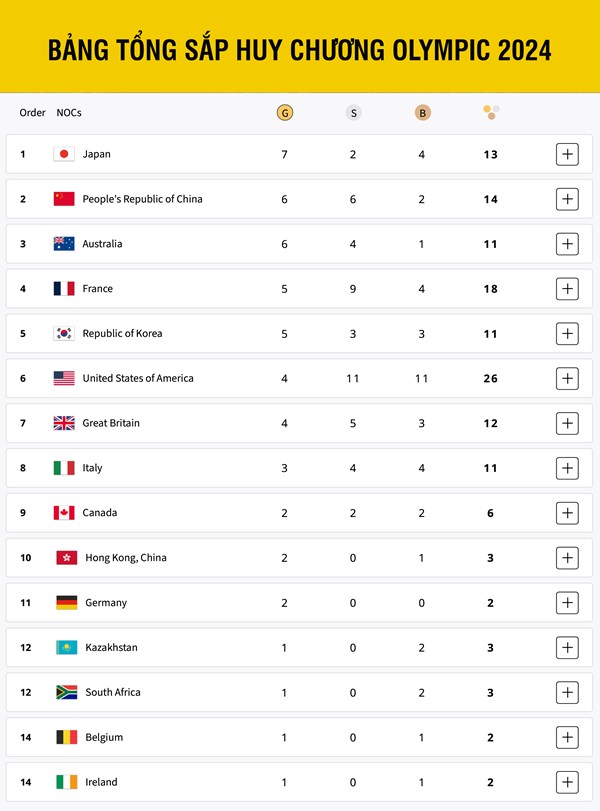The width and height of the screenshot is (600, 811).
Task: Click the gold medal column icon
Action: click(285, 113)
